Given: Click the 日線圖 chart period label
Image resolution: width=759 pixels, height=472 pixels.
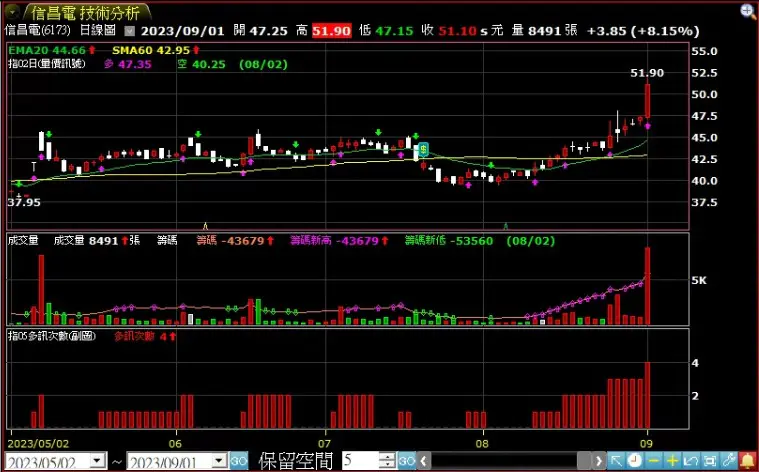Looking at the screenshot, I should pyautogui.click(x=97, y=30).
